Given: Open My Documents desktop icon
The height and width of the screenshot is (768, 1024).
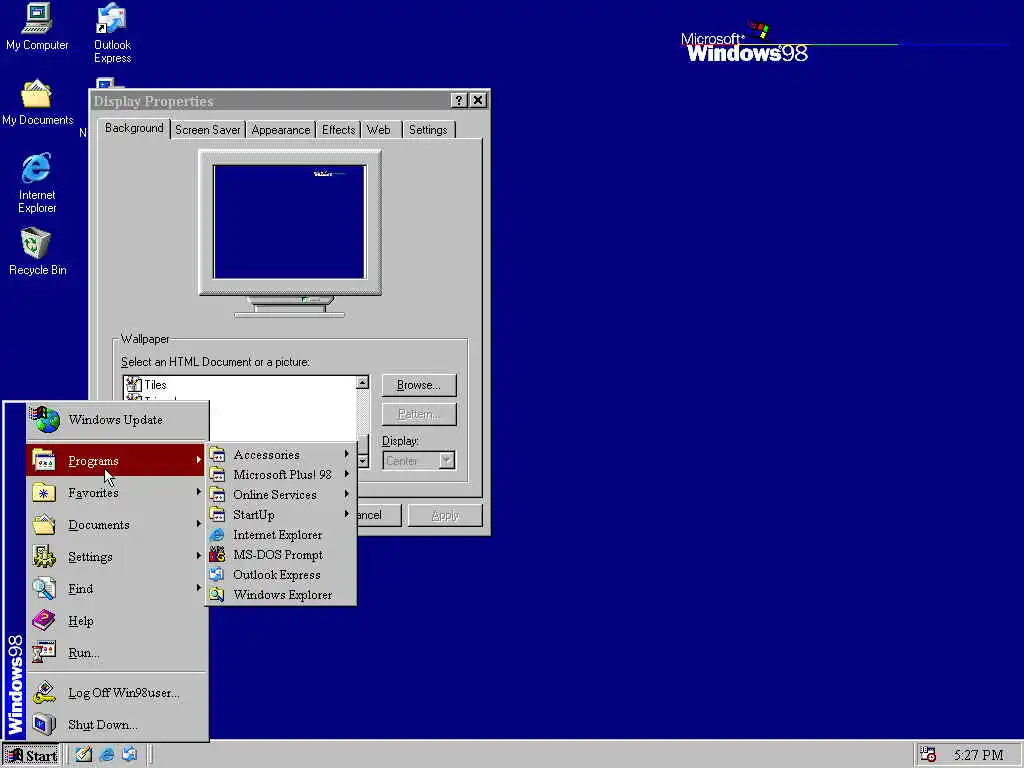Looking at the screenshot, I should pos(37,103).
